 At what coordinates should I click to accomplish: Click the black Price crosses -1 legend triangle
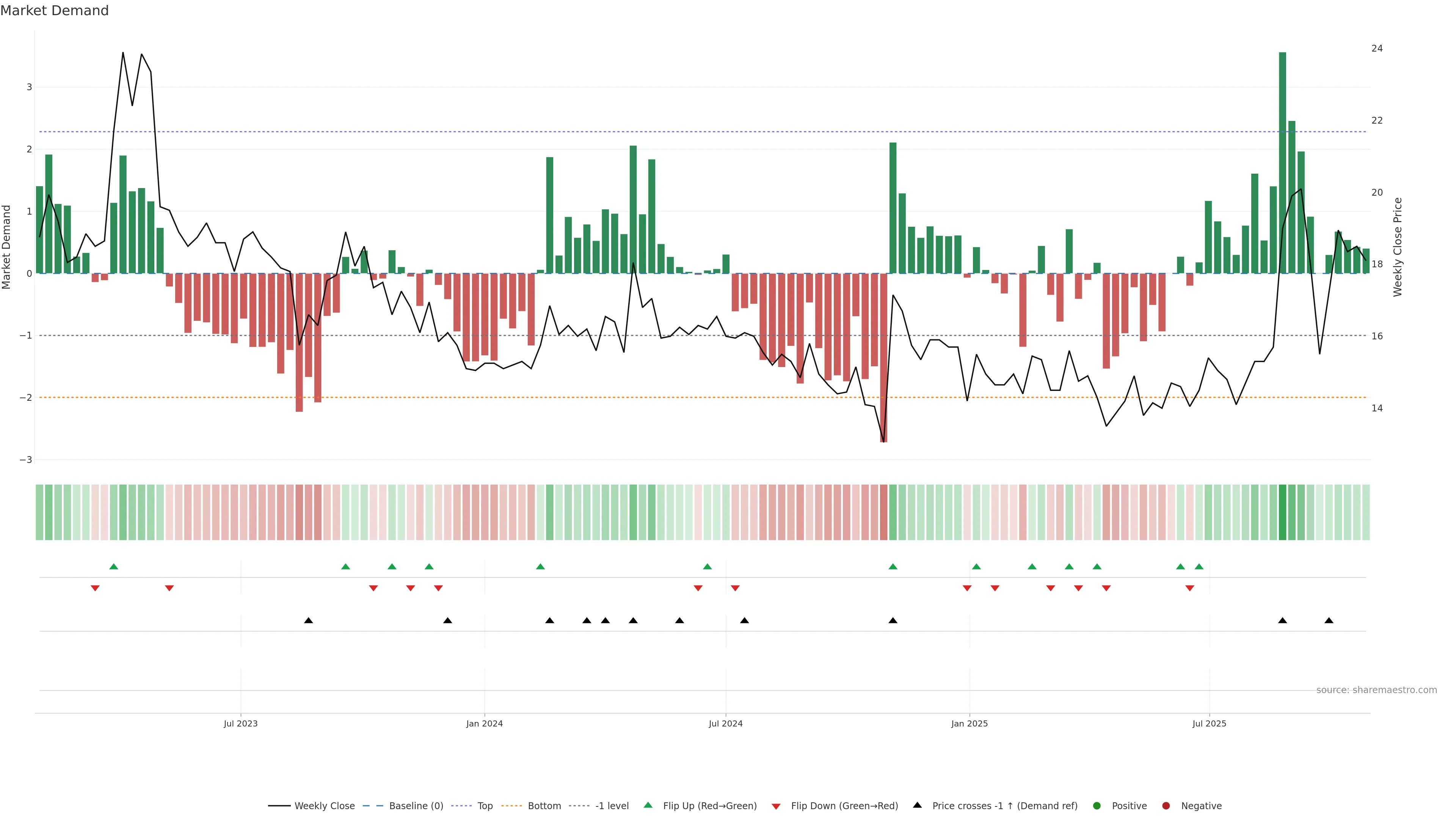(917, 805)
